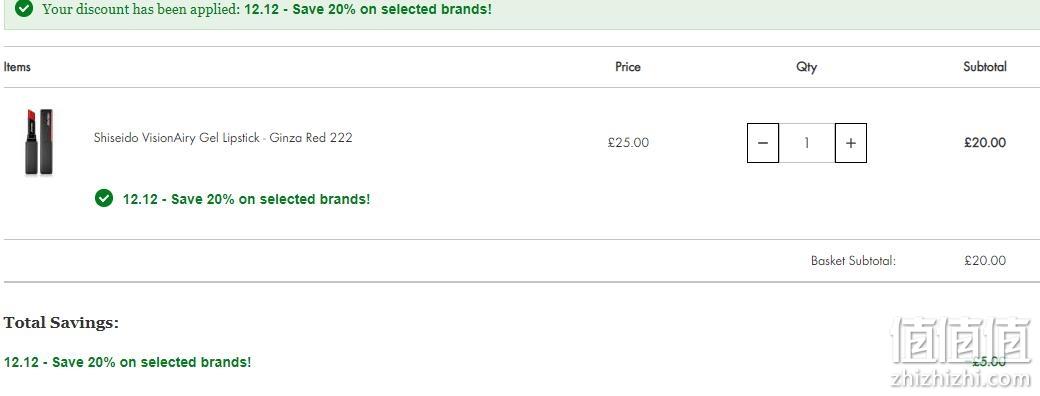This screenshot has width=1040, height=396.
Task: Click the Subtotal column header
Action: click(x=985, y=66)
